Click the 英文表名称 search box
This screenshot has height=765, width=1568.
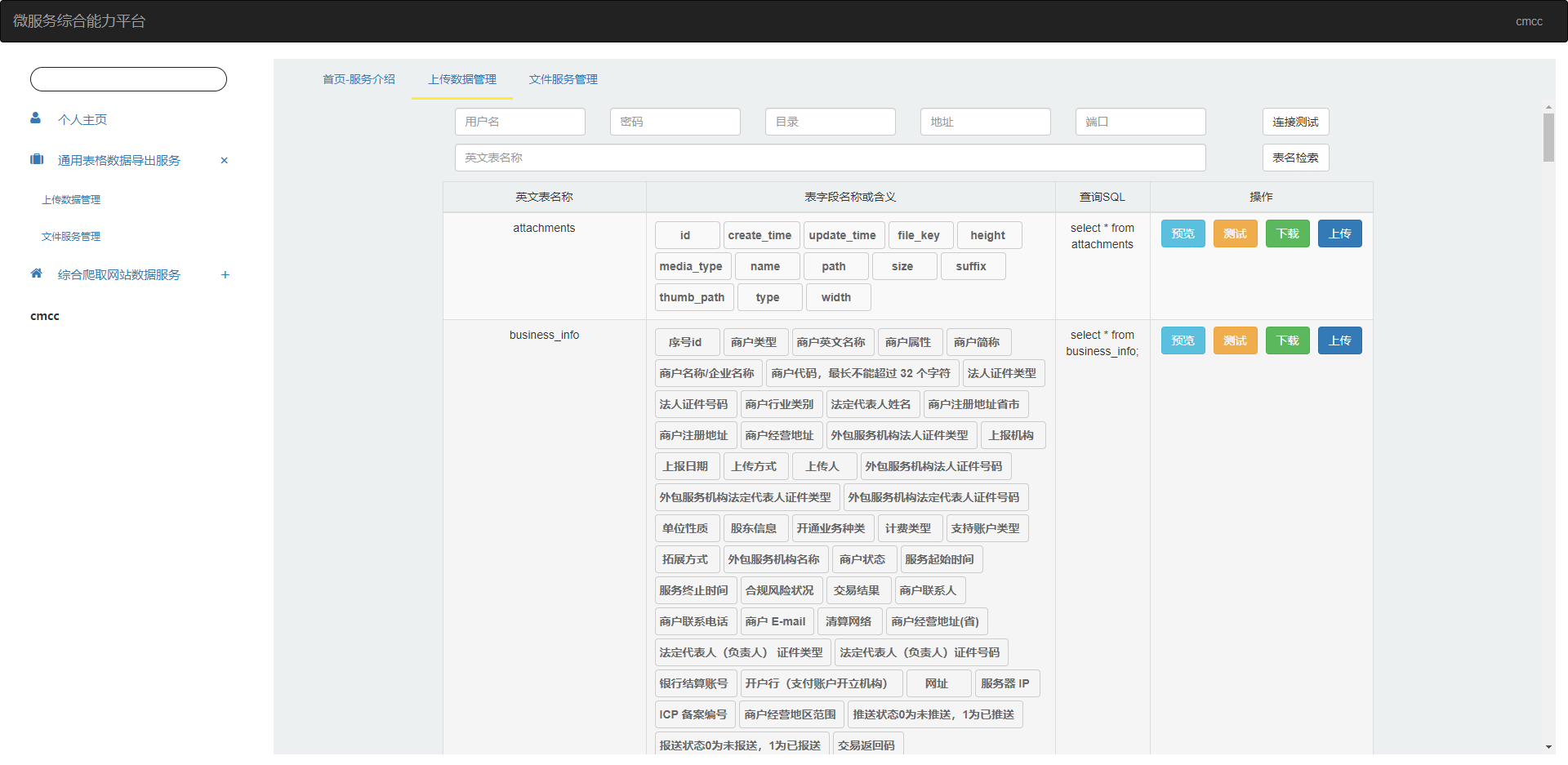click(830, 158)
